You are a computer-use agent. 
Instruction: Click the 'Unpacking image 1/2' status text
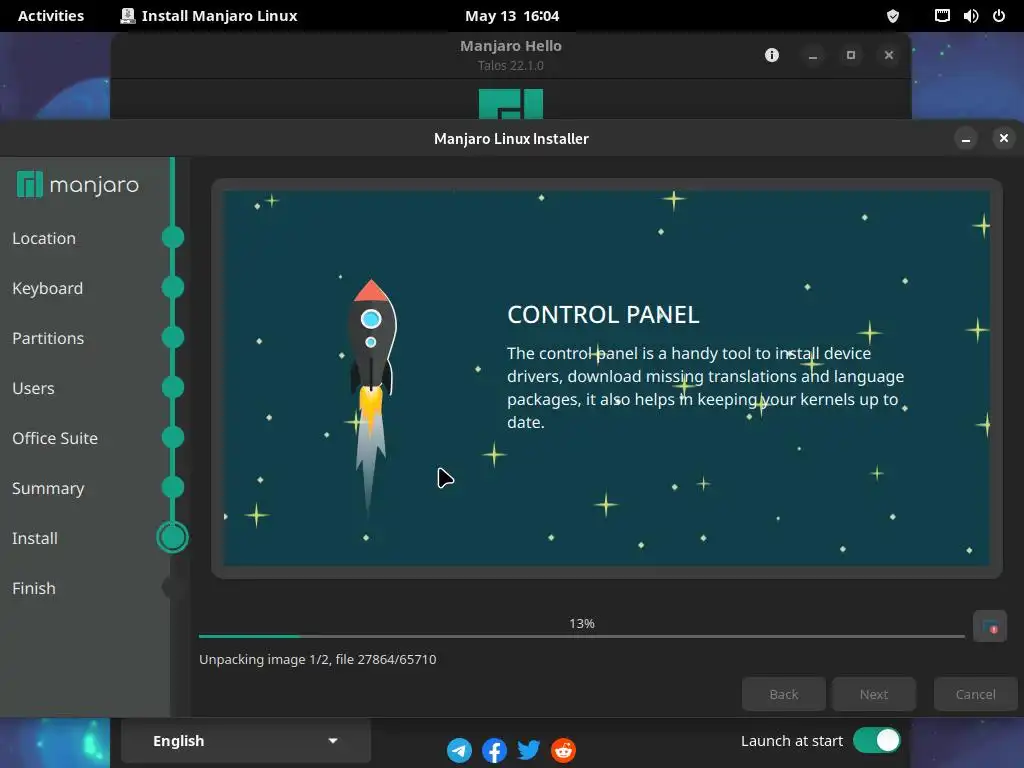(x=317, y=660)
